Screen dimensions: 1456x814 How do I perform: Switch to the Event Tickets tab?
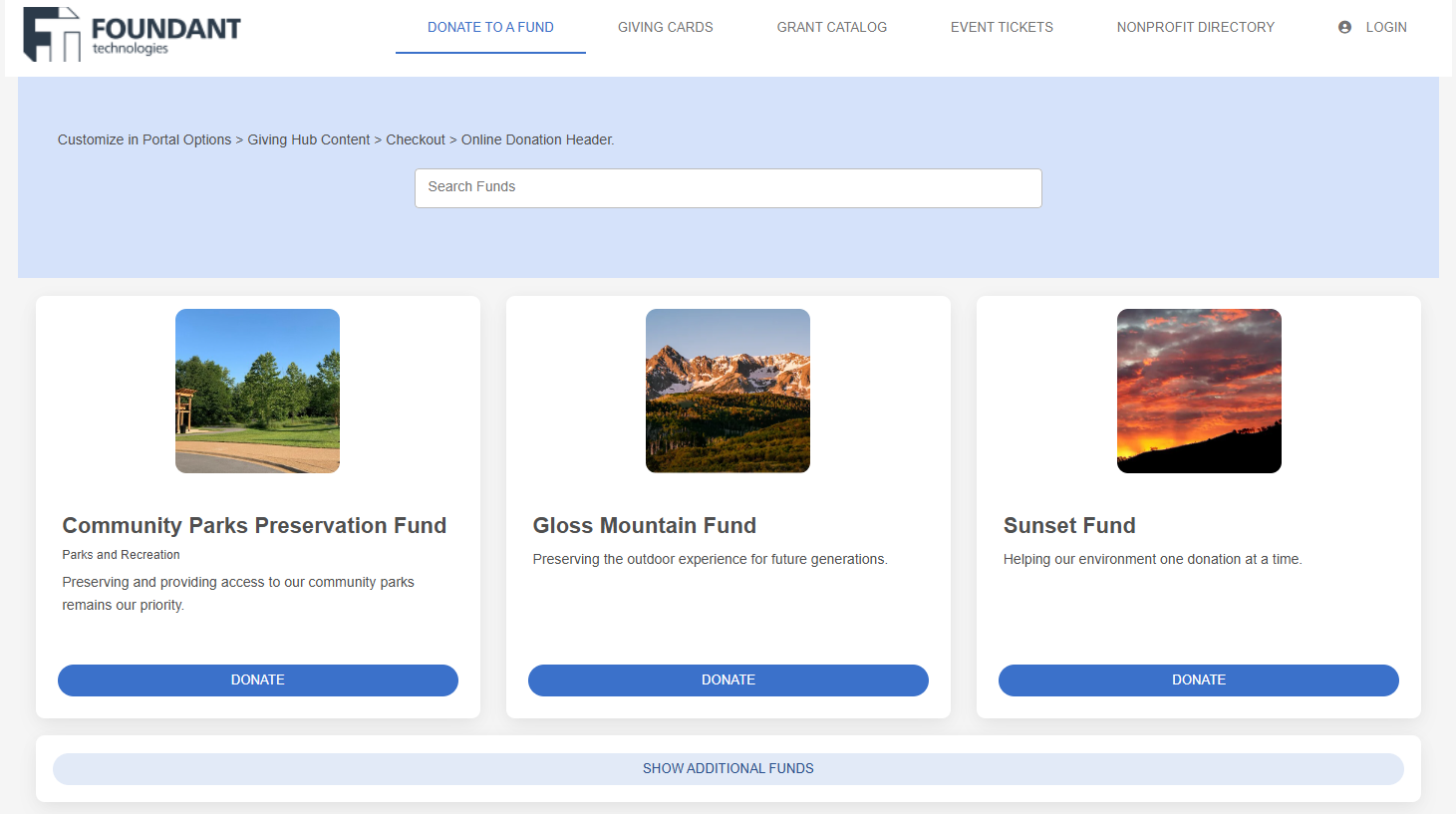(x=1002, y=27)
